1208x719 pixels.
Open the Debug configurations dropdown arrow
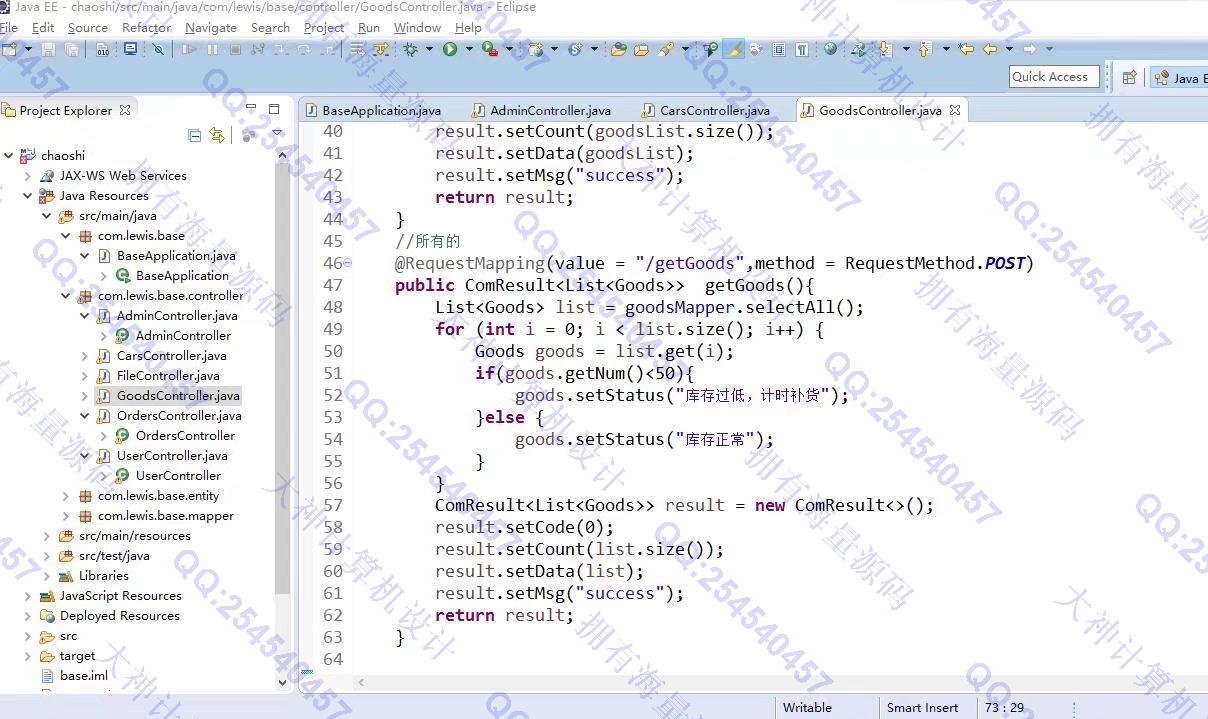point(429,49)
